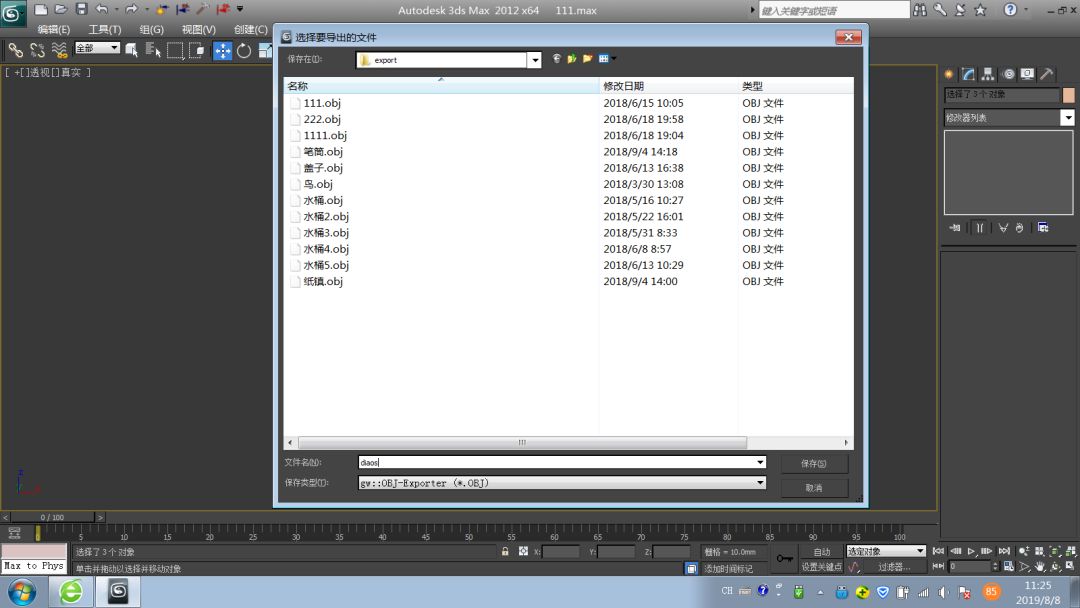The image size is (1080, 608).
Task: Open the Utilities hammer panel tab
Action: point(1047,74)
